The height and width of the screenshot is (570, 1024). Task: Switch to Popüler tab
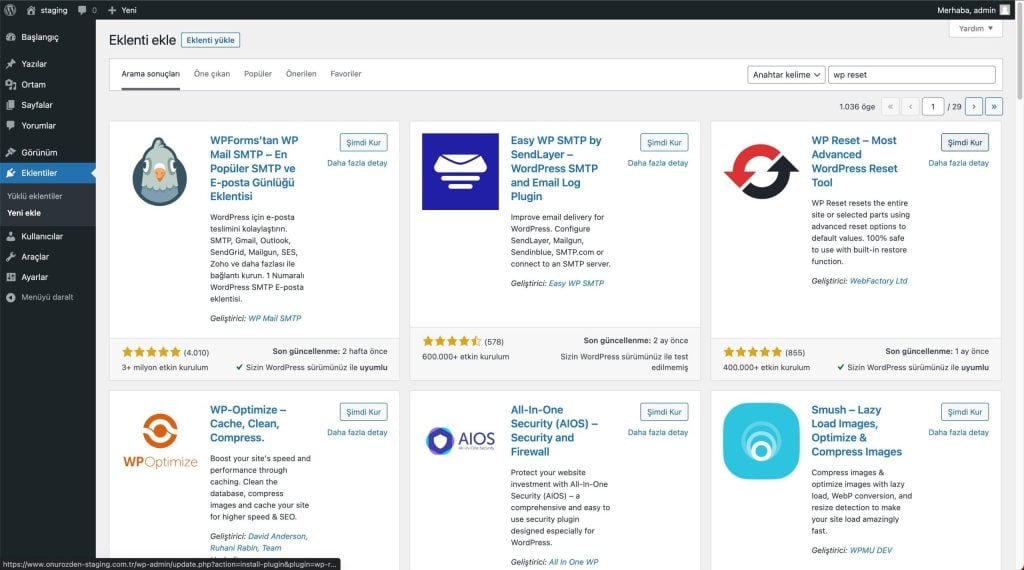point(258,74)
